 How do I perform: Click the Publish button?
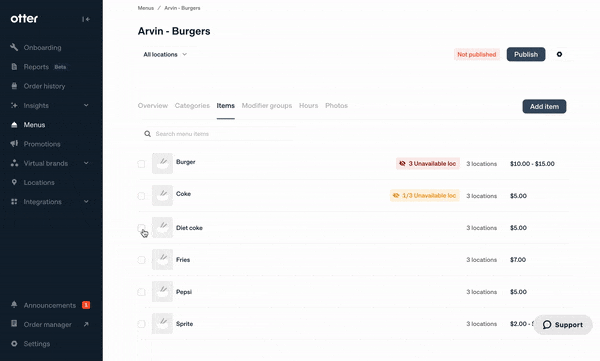(x=526, y=54)
